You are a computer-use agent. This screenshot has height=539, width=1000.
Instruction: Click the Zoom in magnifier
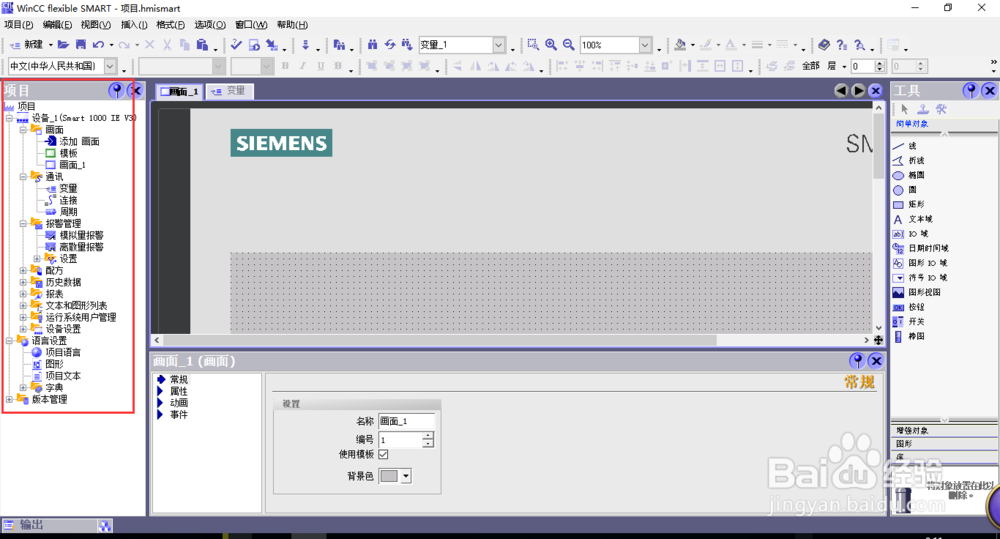(551, 45)
